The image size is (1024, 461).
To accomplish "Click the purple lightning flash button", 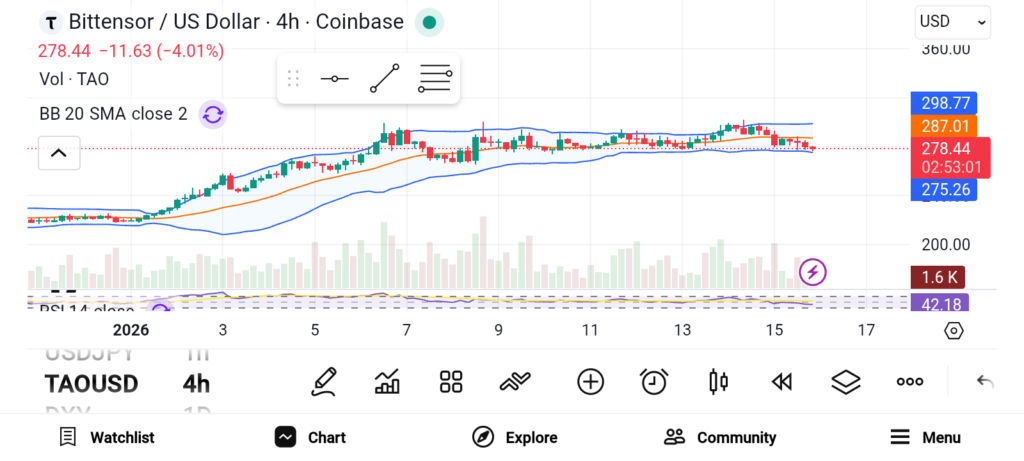I will [x=813, y=271].
